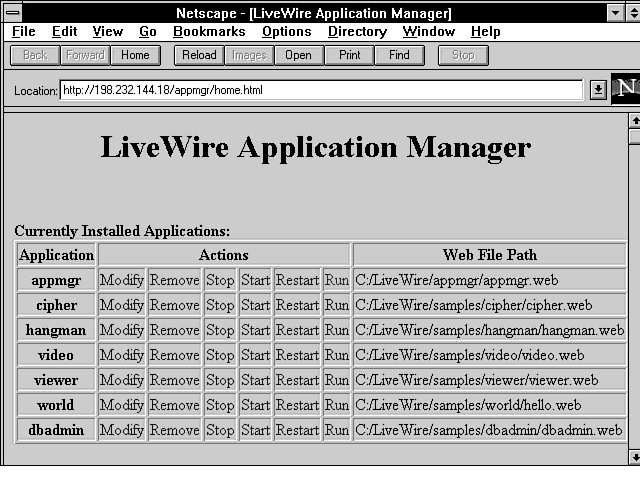Open the Options menu
Image resolution: width=640 pixels, height=480 pixels.
(287, 32)
